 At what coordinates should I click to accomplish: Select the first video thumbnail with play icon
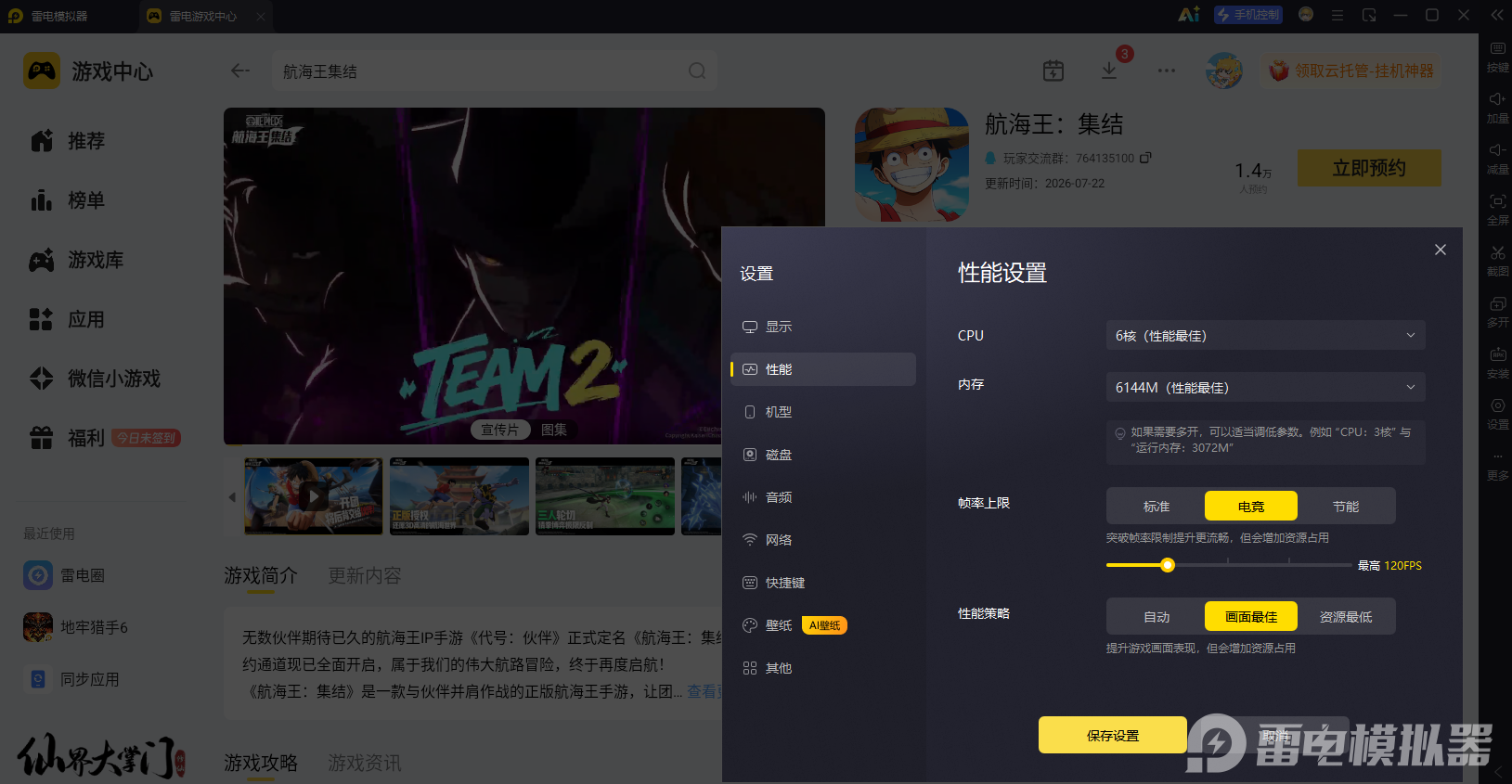click(314, 496)
